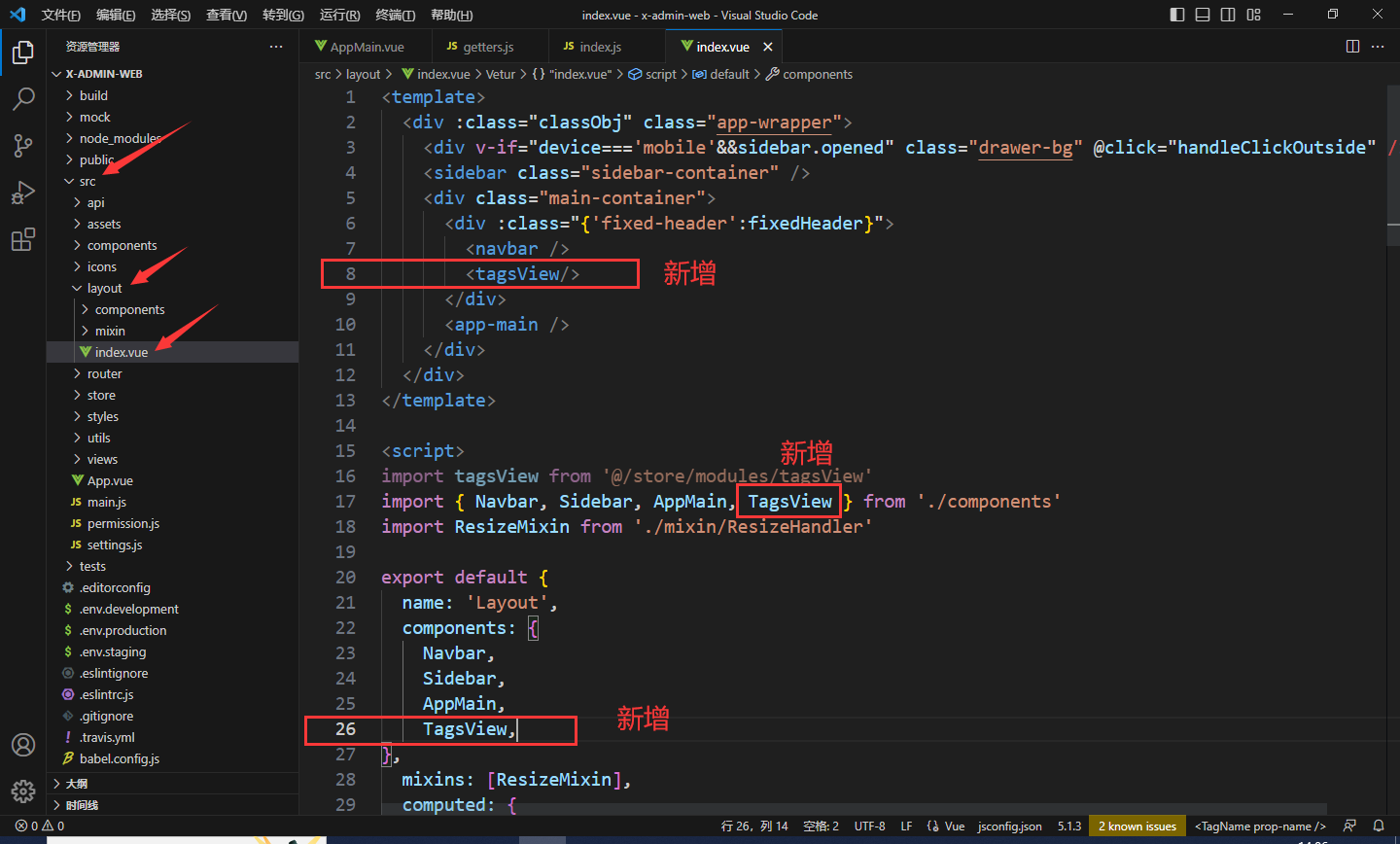The height and width of the screenshot is (844, 1400).
Task: Click the feedback icon in status bar
Action: click(1349, 826)
